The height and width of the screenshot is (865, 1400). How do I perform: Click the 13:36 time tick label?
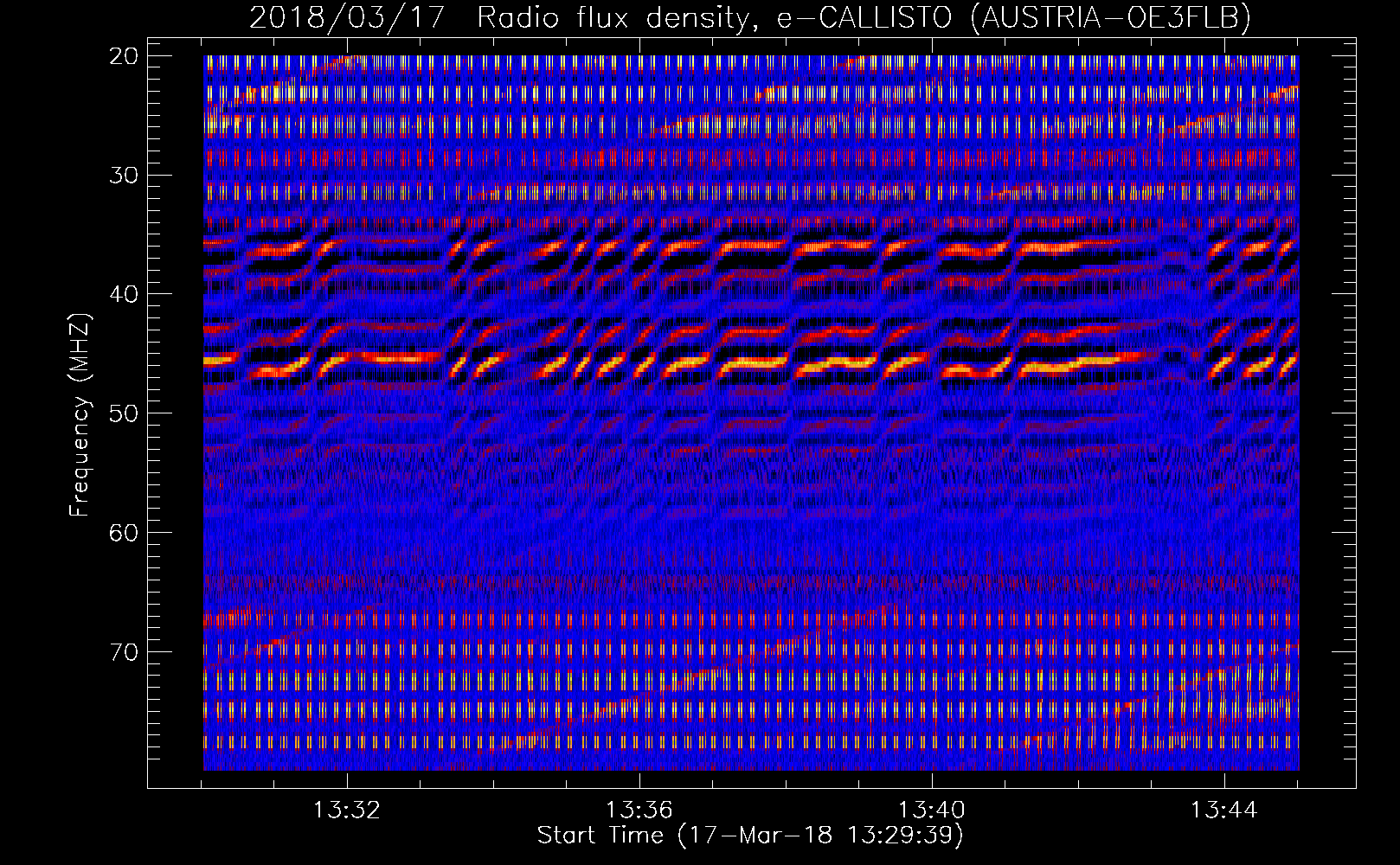point(639,811)
